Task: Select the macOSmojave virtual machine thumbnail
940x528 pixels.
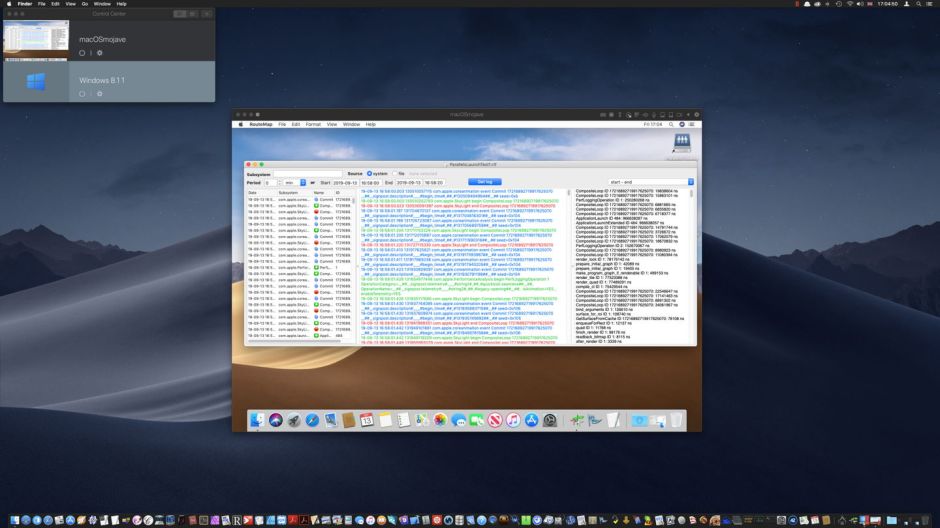Action: [x=36, y=40]
